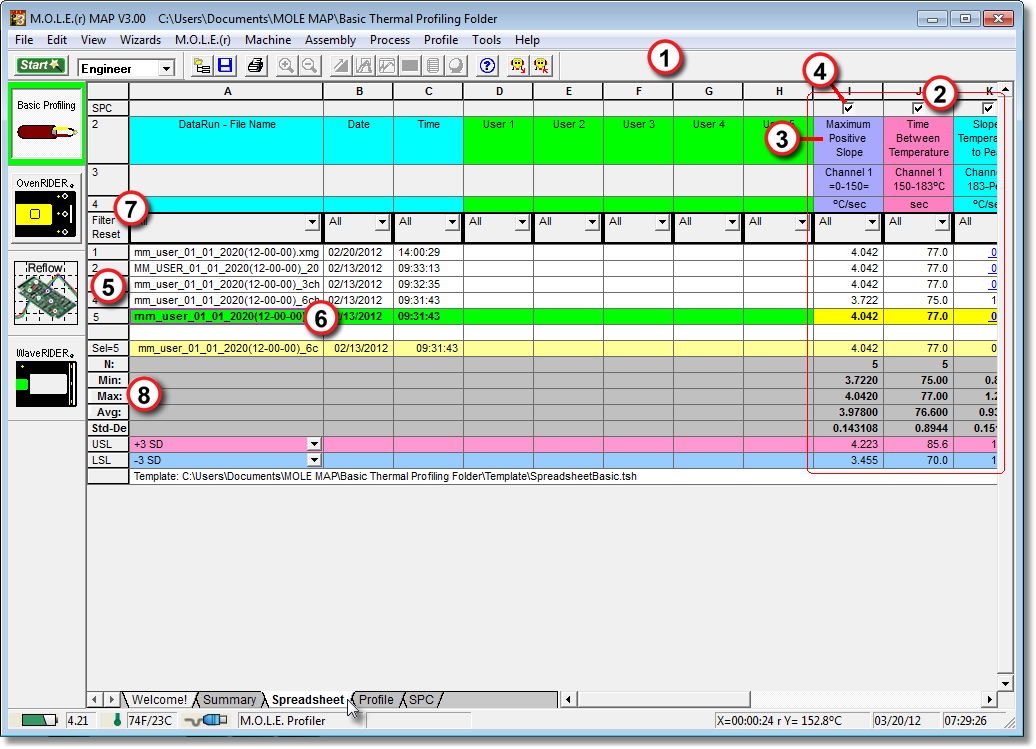Screen dimensions: 1036x749
Task: Open the DataRun File Name filter dropdown
Action: coord(312,223)
